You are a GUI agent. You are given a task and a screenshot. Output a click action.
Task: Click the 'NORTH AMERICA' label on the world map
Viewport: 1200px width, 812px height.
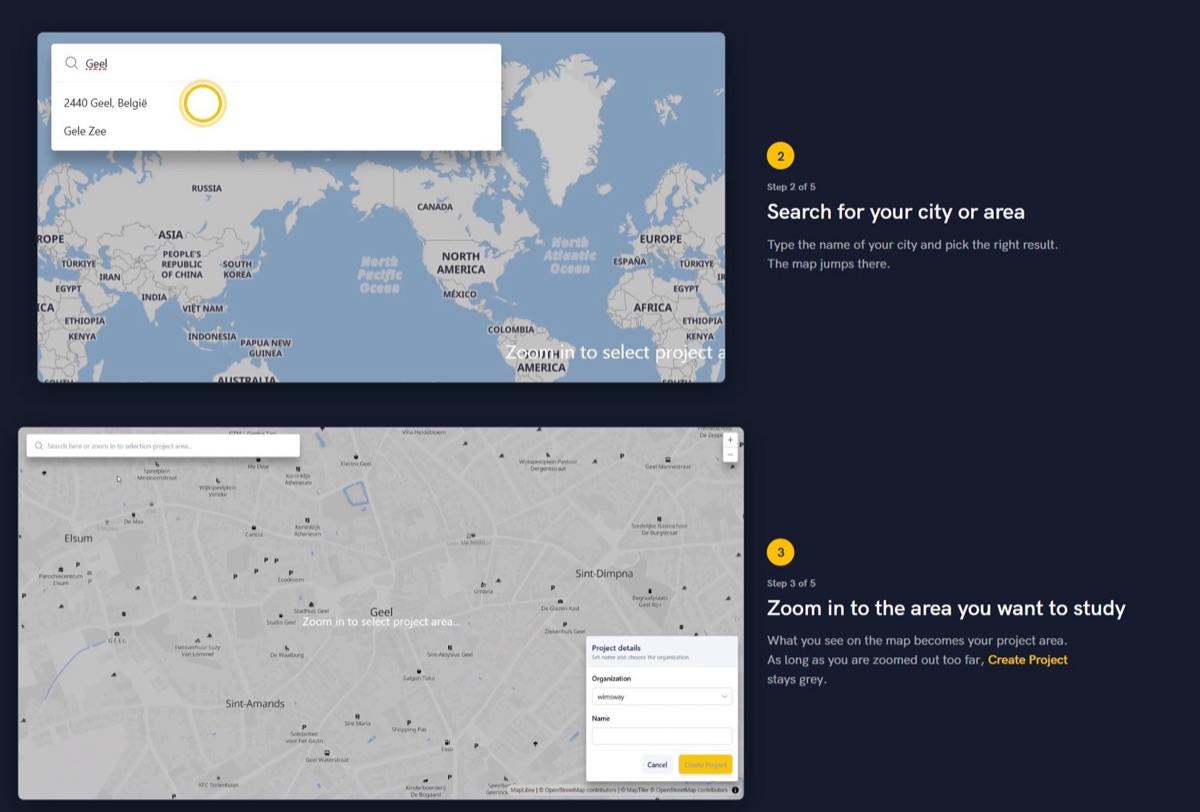pyautogui.click(x=461, y=263)
